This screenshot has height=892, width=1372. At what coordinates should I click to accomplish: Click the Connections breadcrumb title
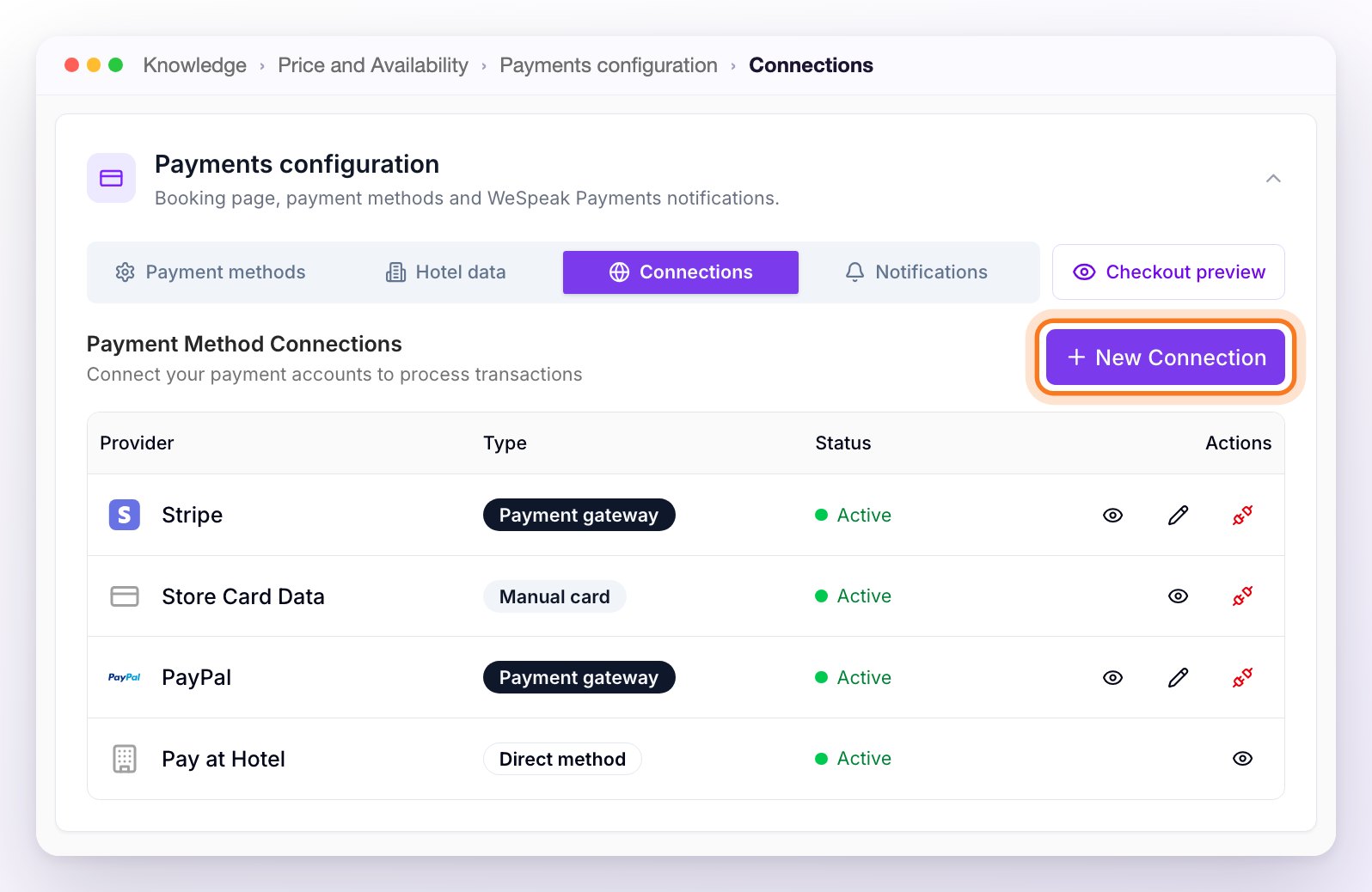(x=811, y=65)
